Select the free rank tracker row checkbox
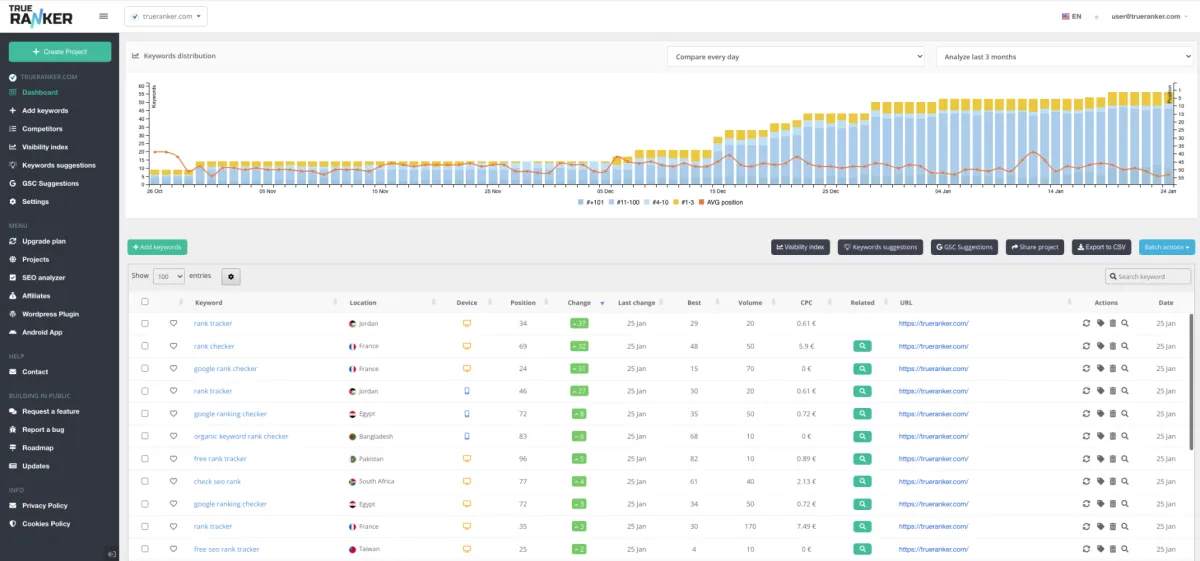The height and width of the screenshot is (561, 1200). coord(145,459)
